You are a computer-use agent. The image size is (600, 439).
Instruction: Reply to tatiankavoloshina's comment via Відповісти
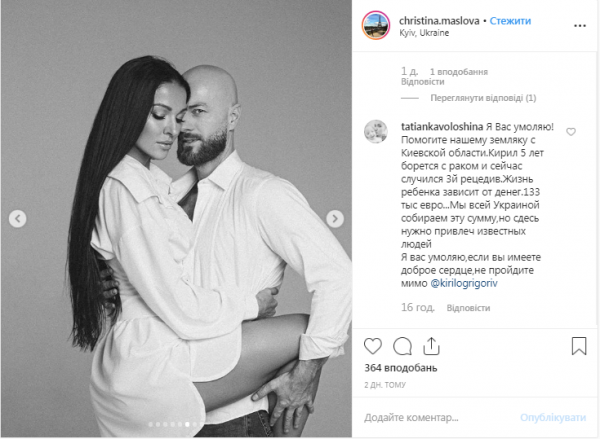tap(468, 308)
